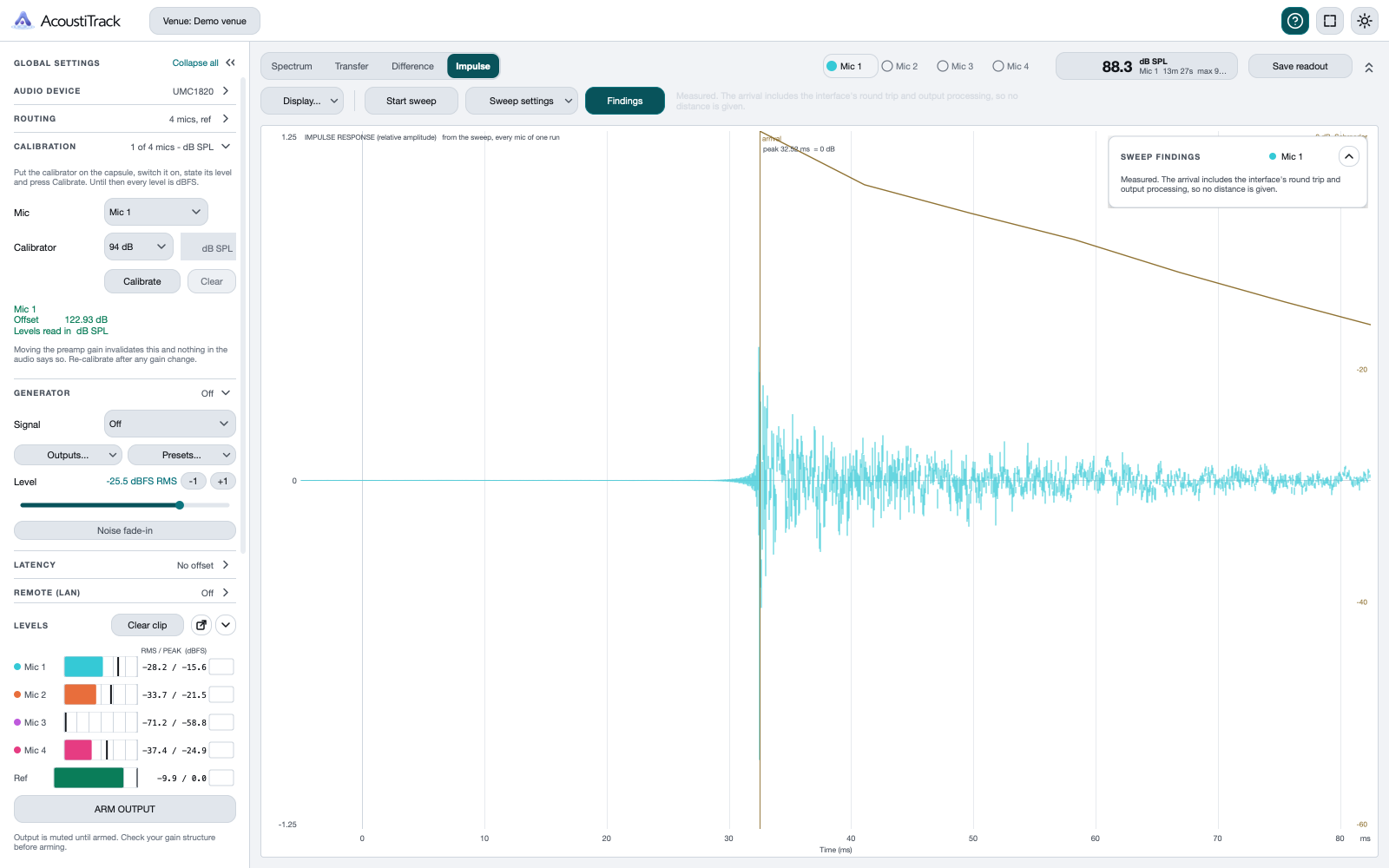Select Mic 2 radio in toolbar
This screenshot has height=868, width=1389.
(x=900, y=66)
